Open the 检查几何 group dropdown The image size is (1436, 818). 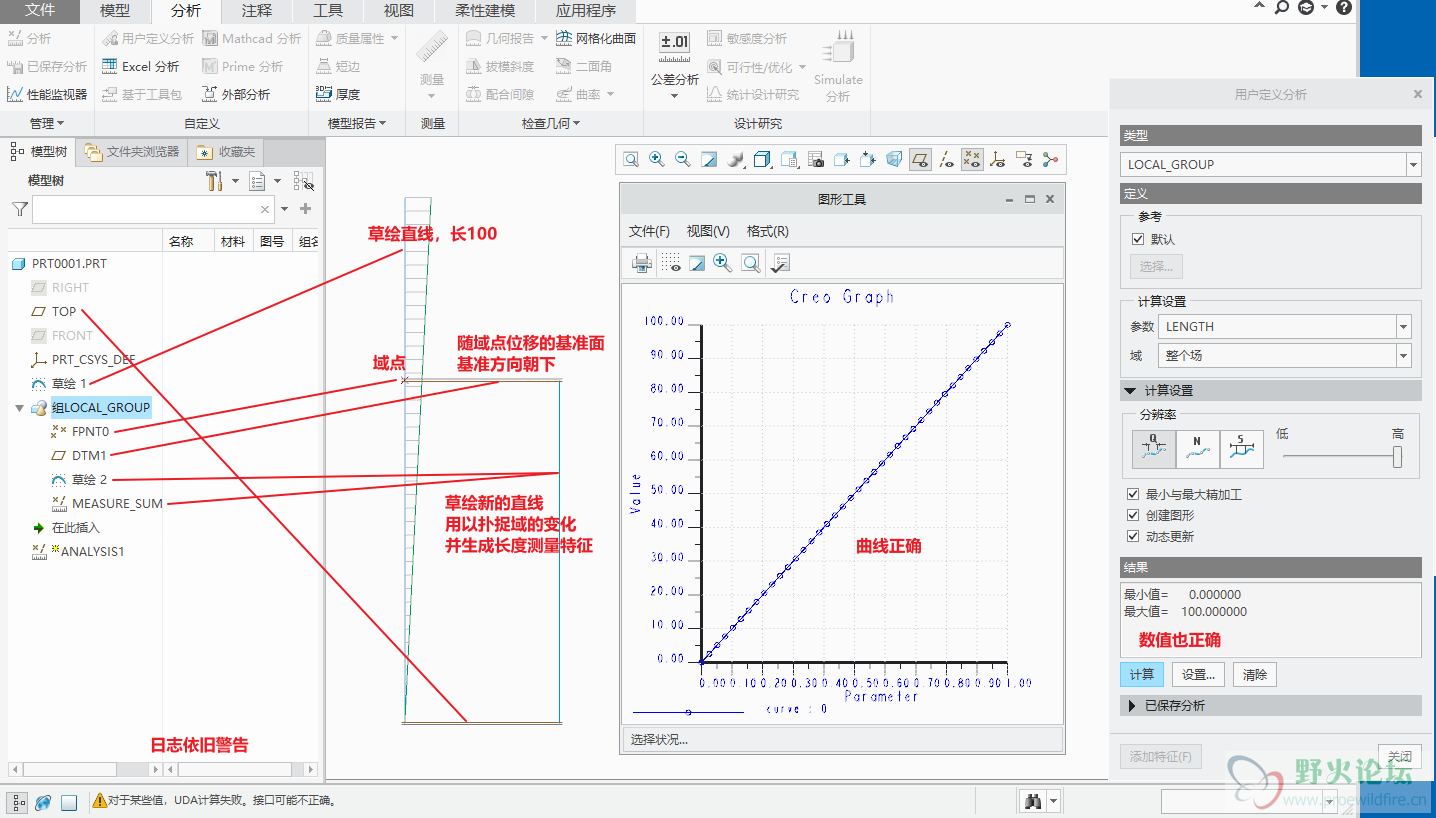tap(551, 123)
